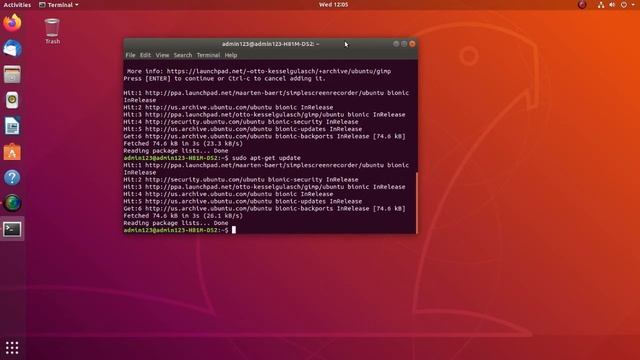Expand the system menu arrow
The width and height of the screenshot is (640, 360).
[633, 5]
